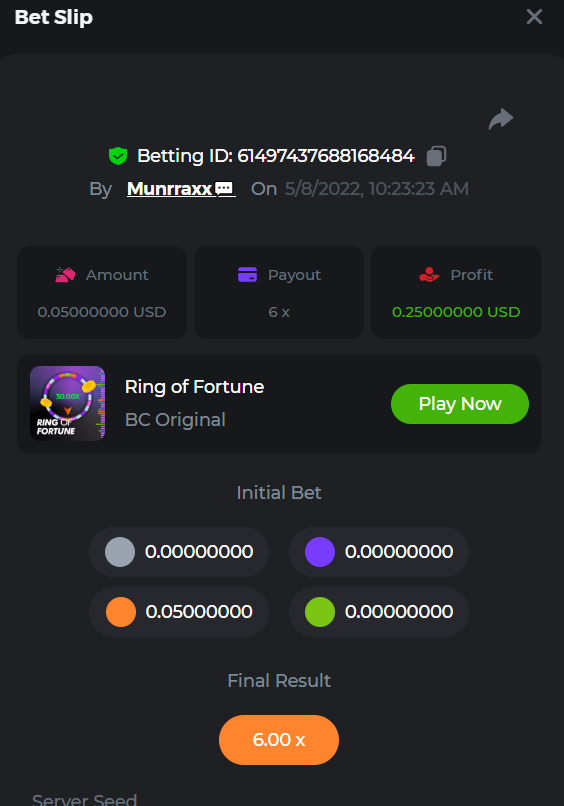Viewport: 564px width, 806px height.
Task: Click the pink Amount wallet icon
Action: 65,275
